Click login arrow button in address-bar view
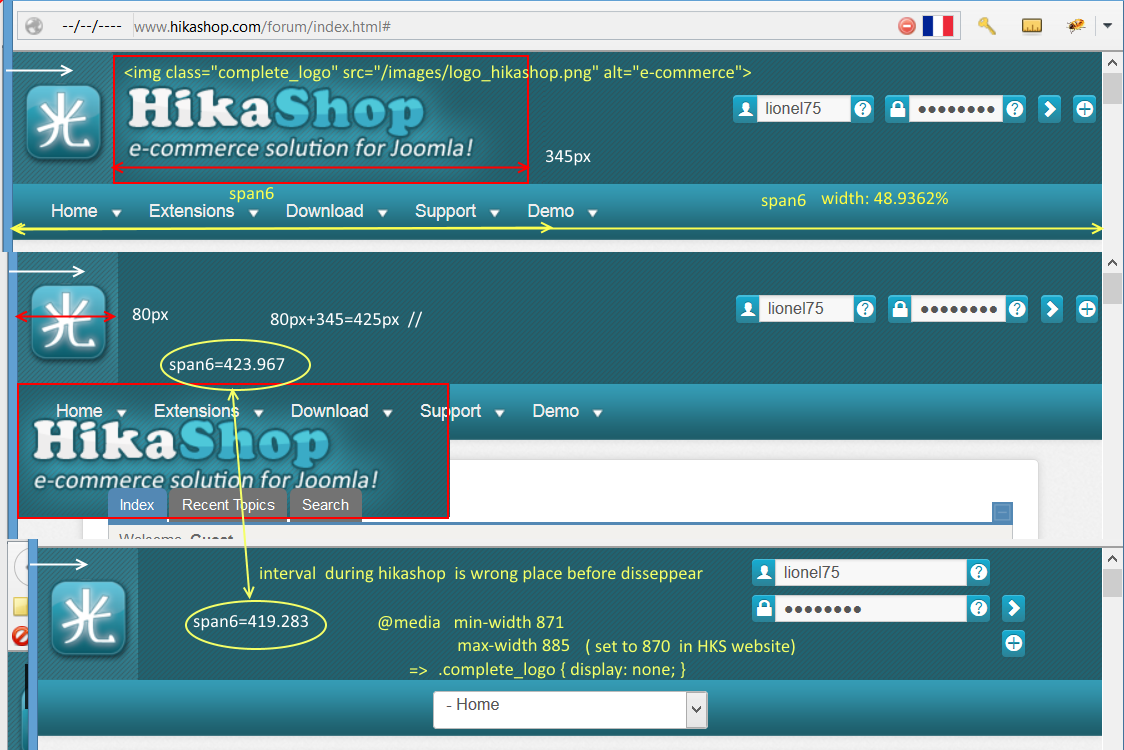The height and width of the screenshot is (750, 1124). [x=1049, y=109]
